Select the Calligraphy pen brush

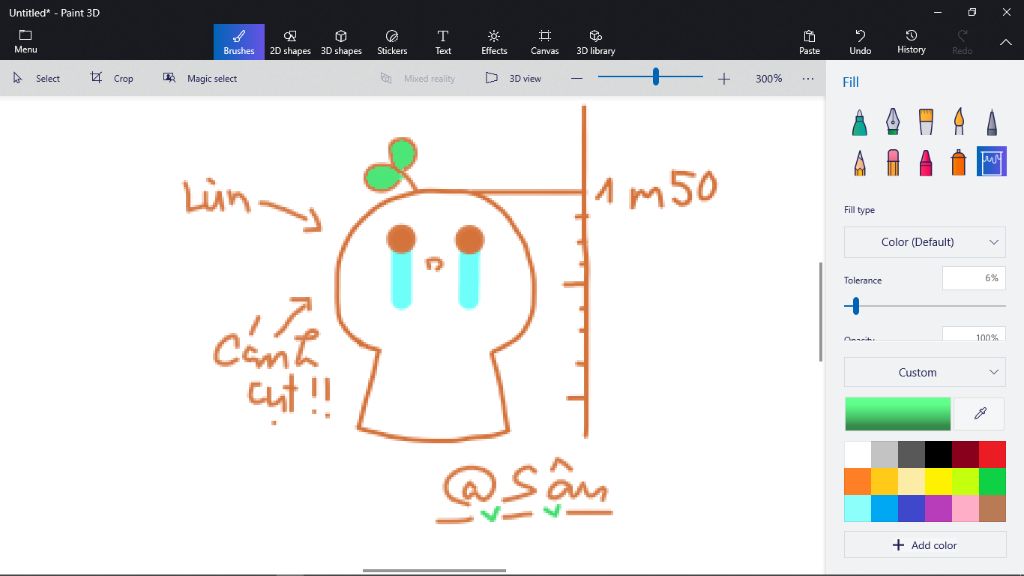tap(893, 122)
